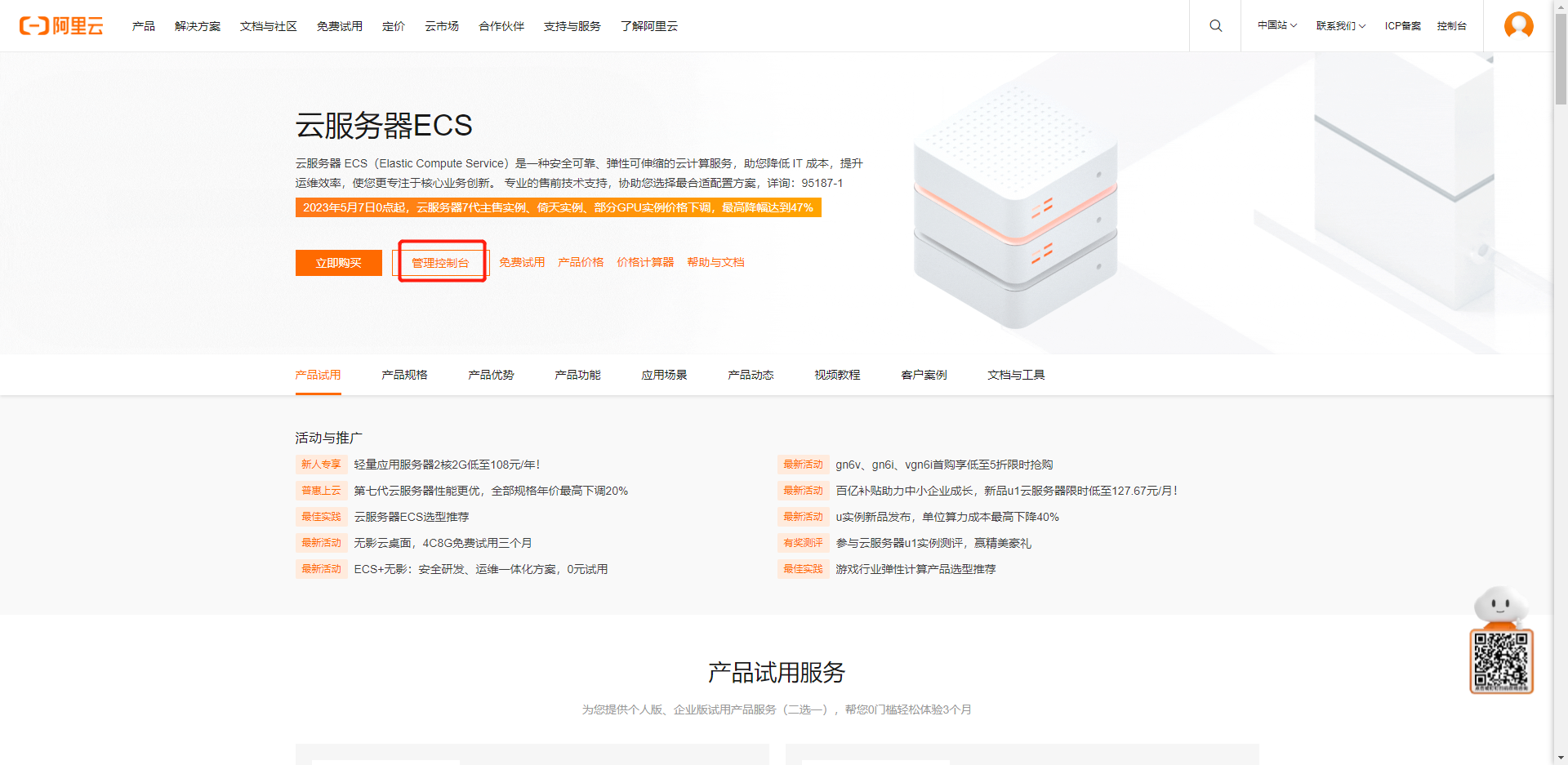Open the 产品 menu
This screenshot has height=765, width=1568.
[144, 26]
